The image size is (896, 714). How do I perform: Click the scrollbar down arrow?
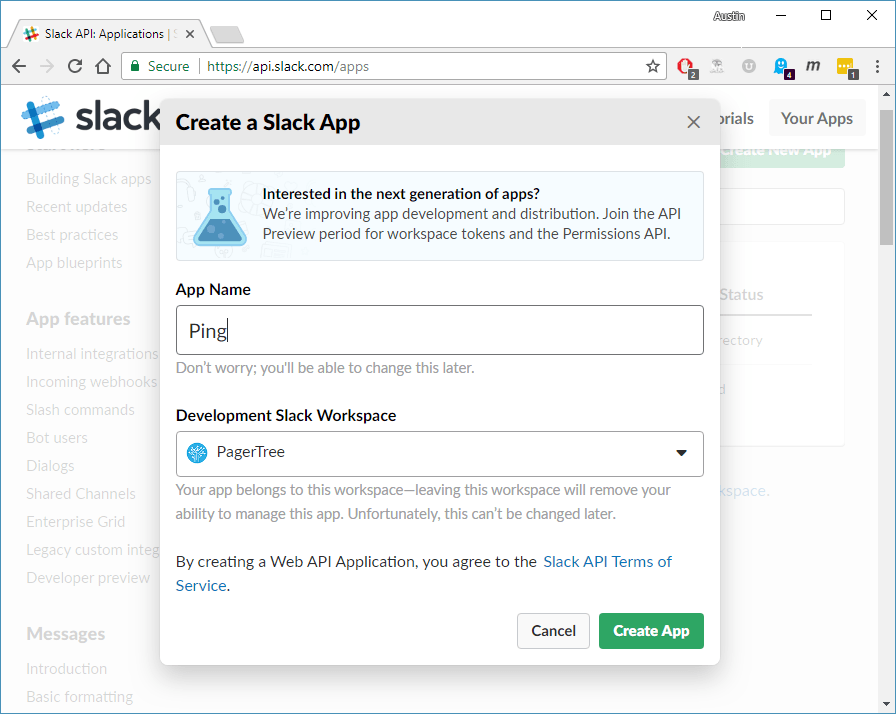886,704
